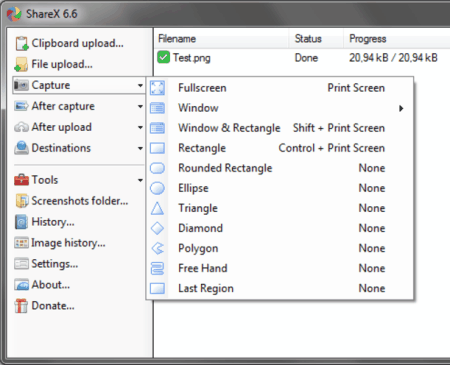Sort by Status column header

tap(316, 39)
